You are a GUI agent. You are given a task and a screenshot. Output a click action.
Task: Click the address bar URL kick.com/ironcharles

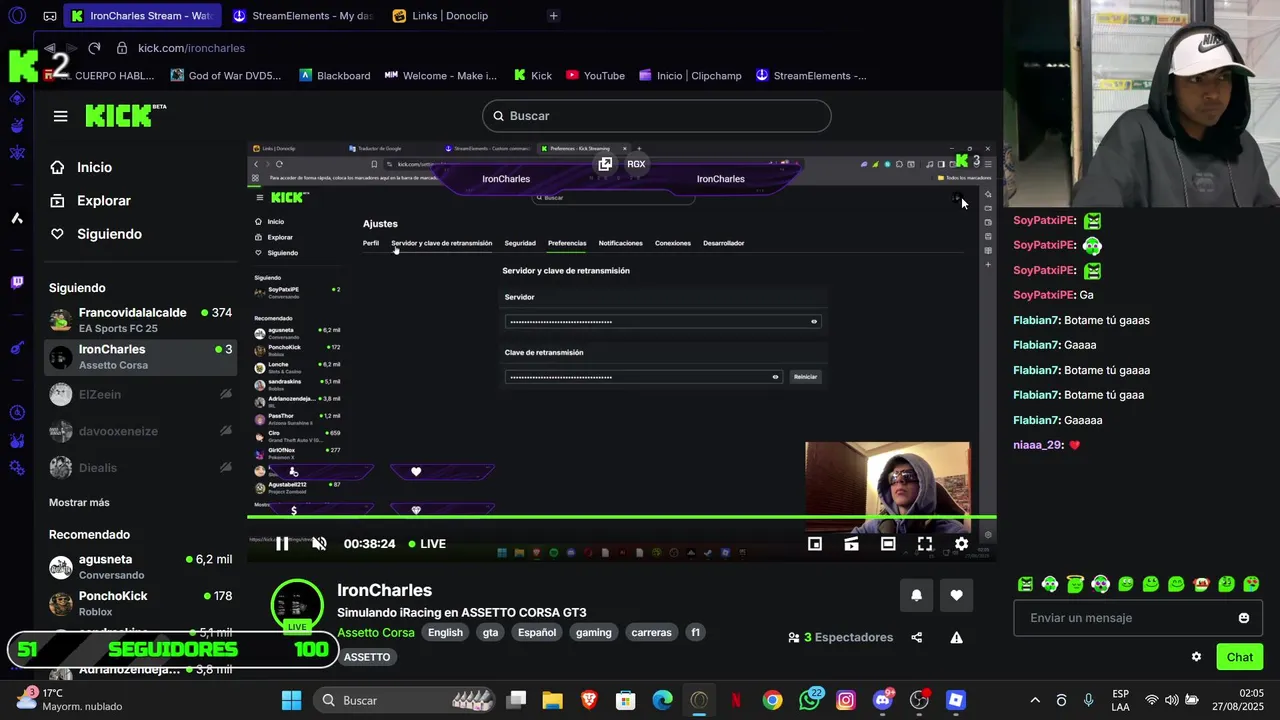191,48
